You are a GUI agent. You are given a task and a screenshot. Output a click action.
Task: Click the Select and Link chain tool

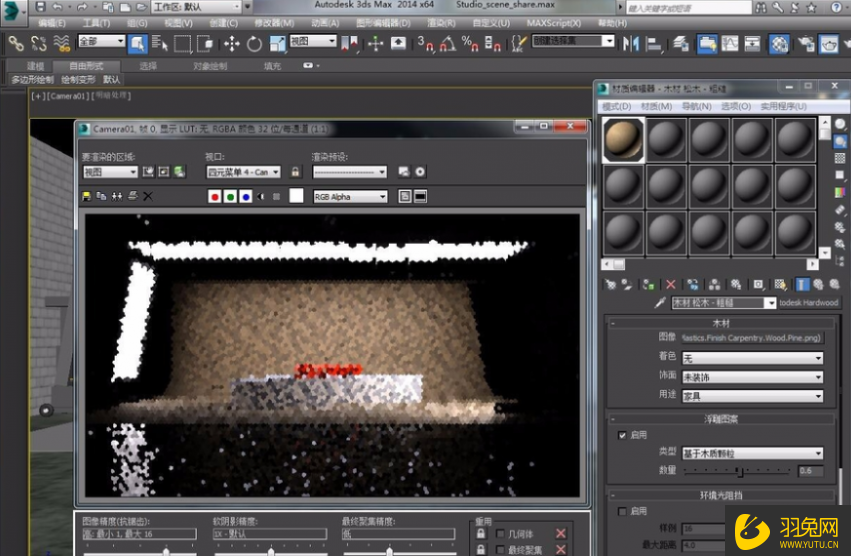(16, 43)
